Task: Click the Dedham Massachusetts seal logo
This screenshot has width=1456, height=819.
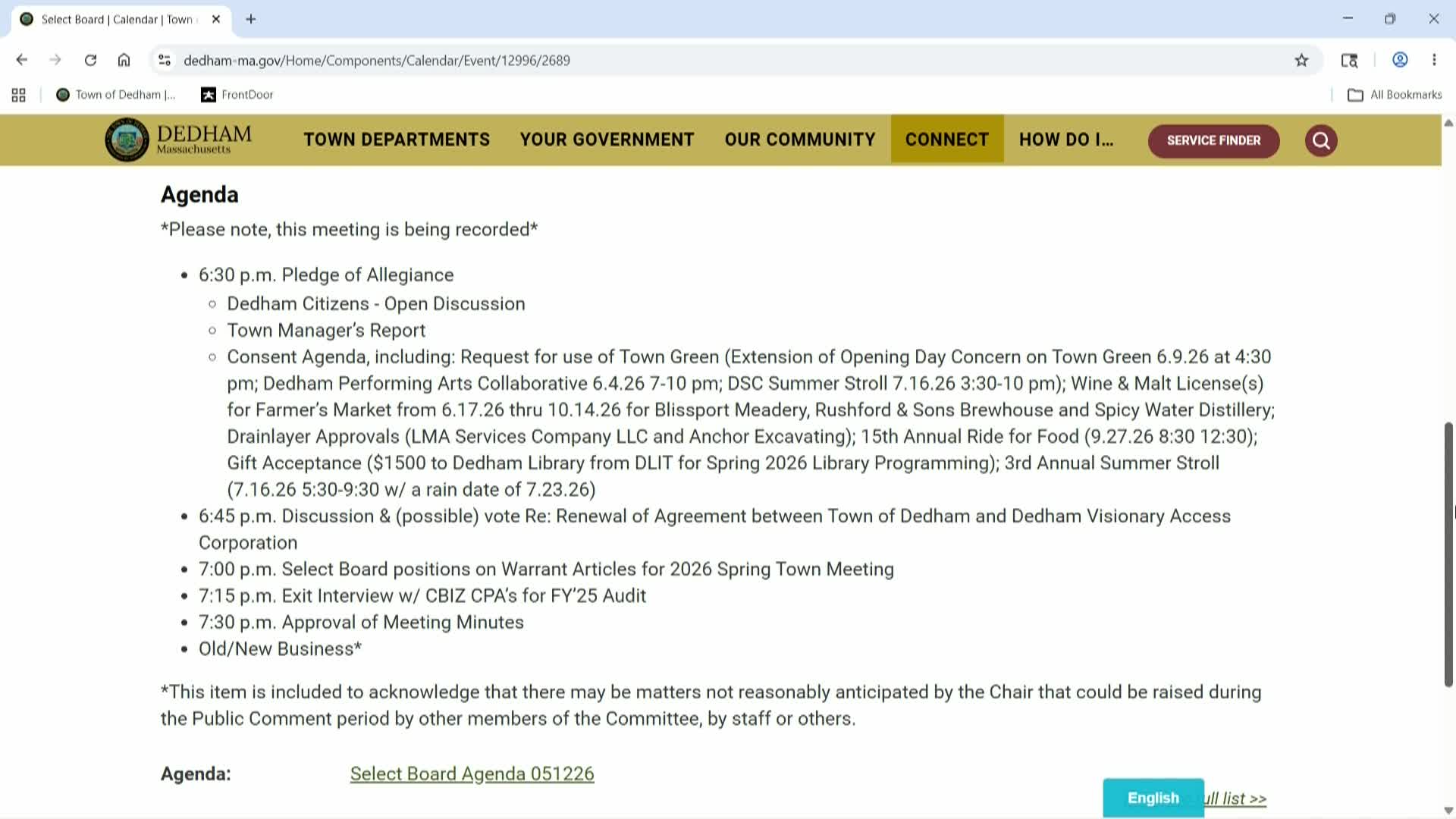Action: (x=179, y=140)
